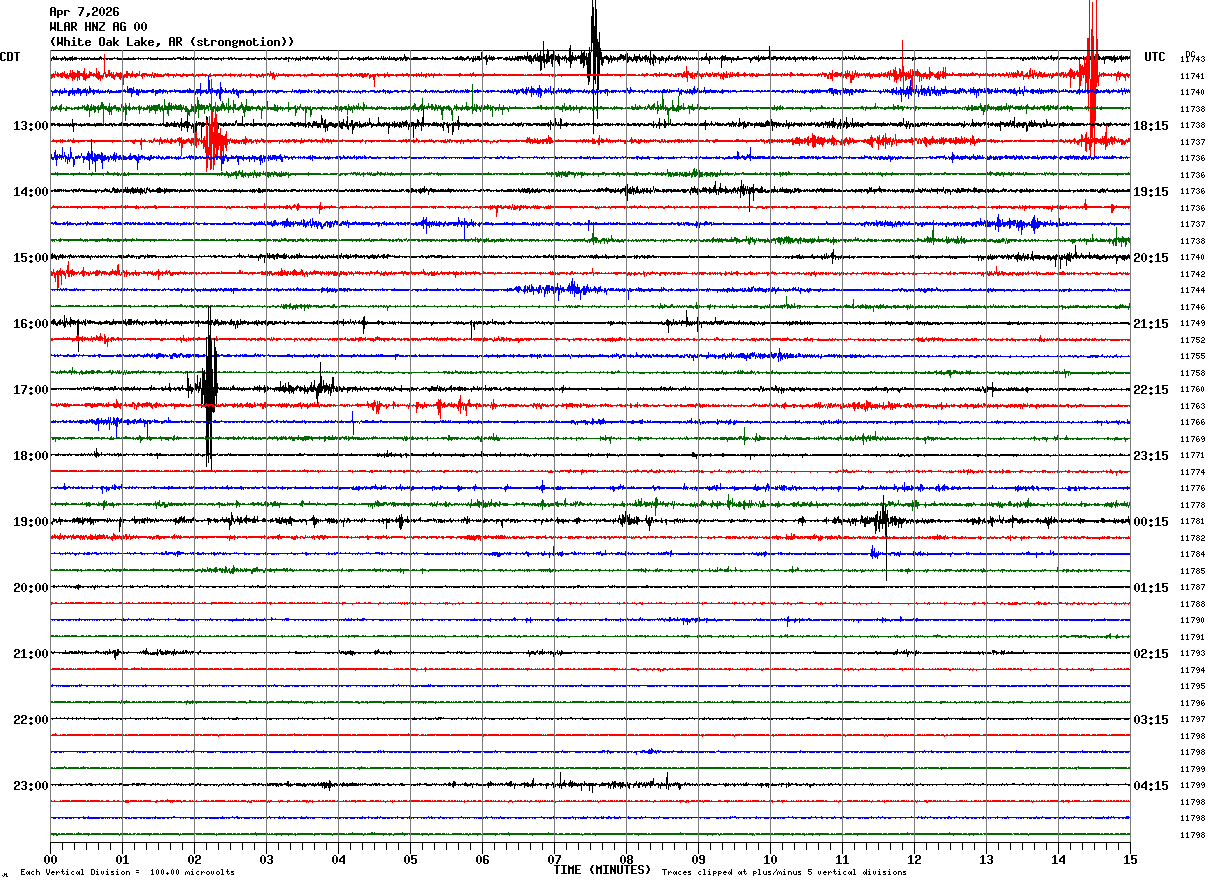Click the 13:00 CDT row label
Viewport: 1210px width, 886px height.
click(x=30, y=125)
